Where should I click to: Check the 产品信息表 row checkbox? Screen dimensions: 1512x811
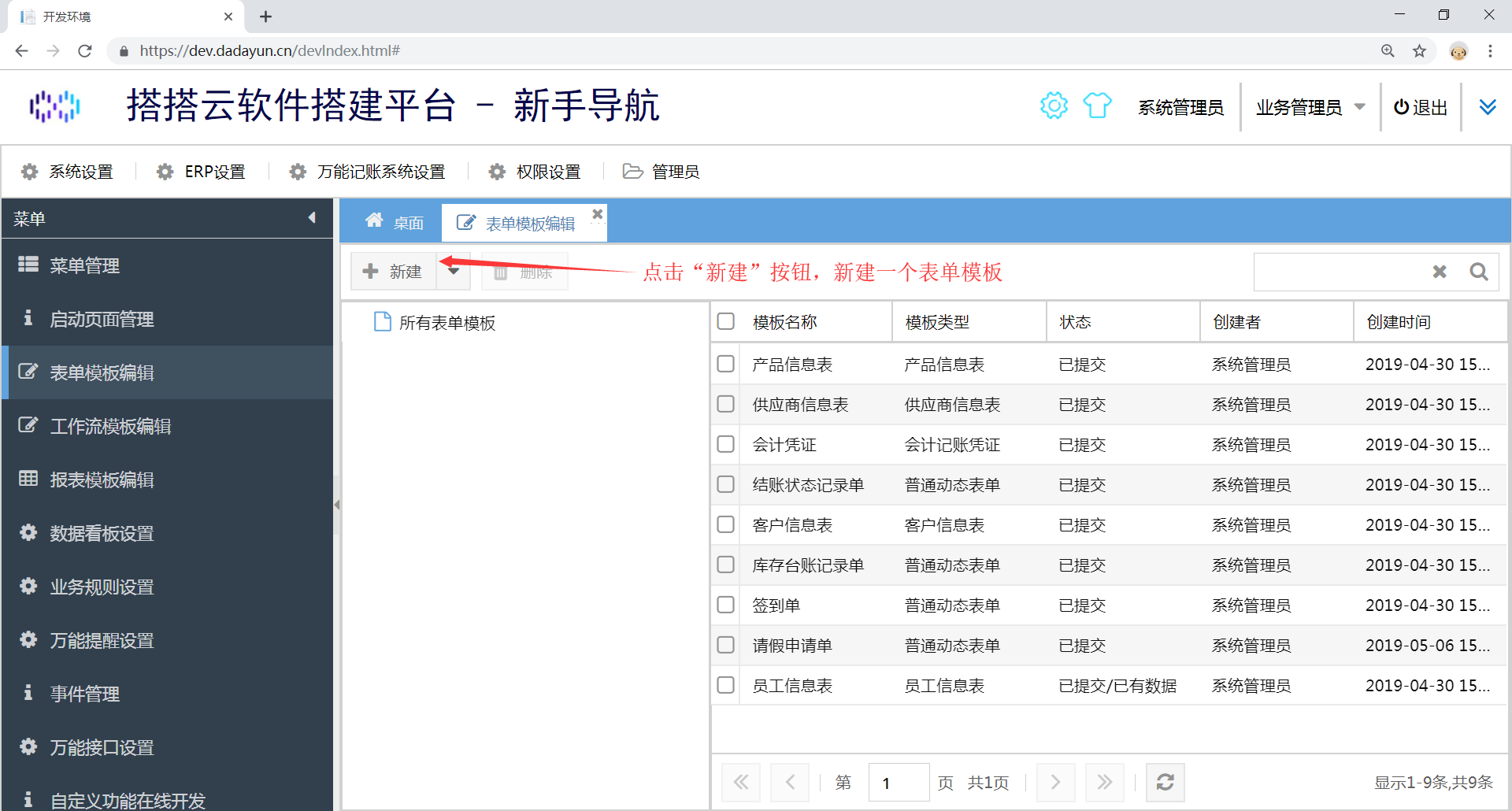click(x=726, y=364)
